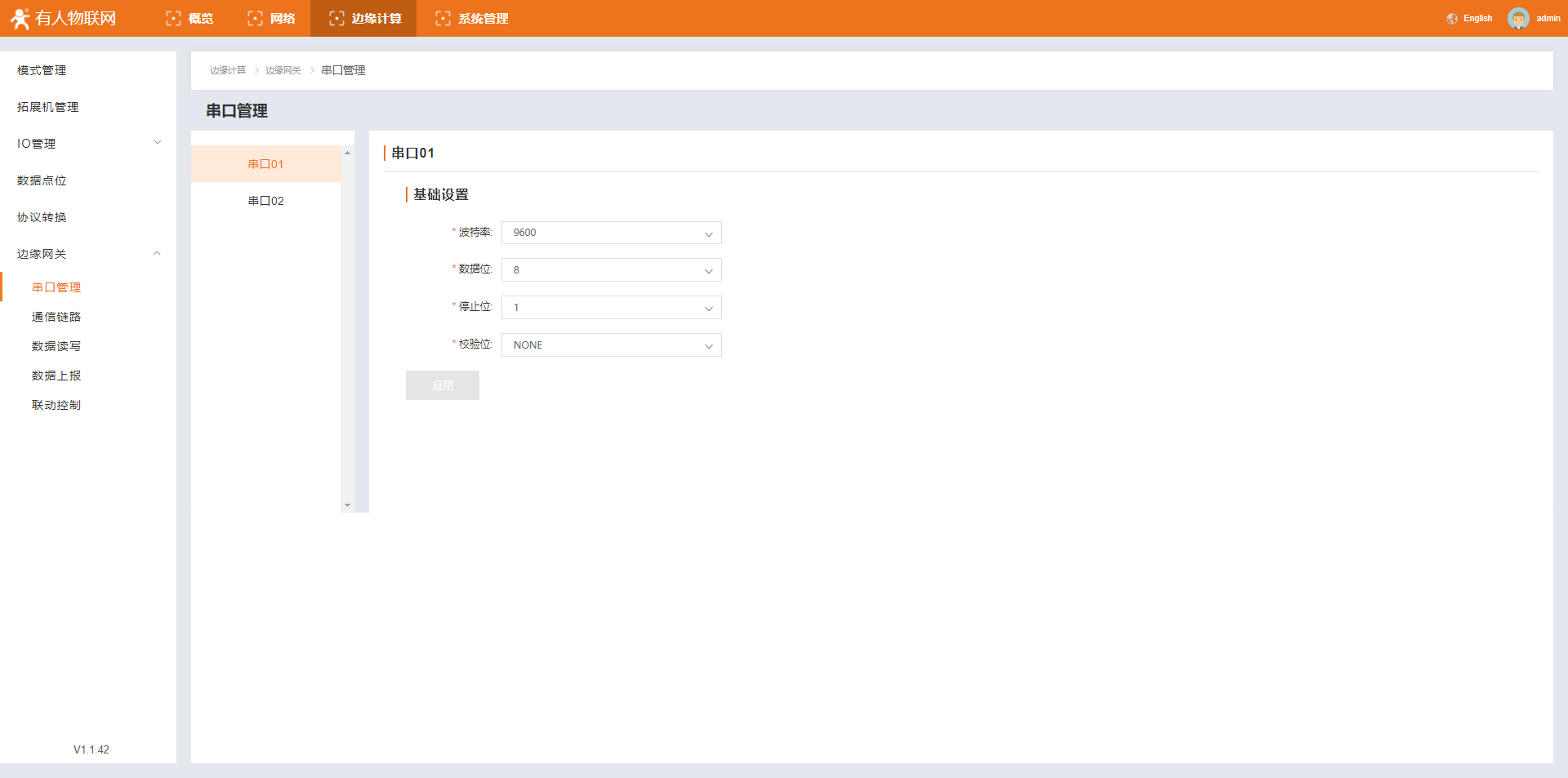Open the 波特率 dropdown showing 9600

coord(611,233)
